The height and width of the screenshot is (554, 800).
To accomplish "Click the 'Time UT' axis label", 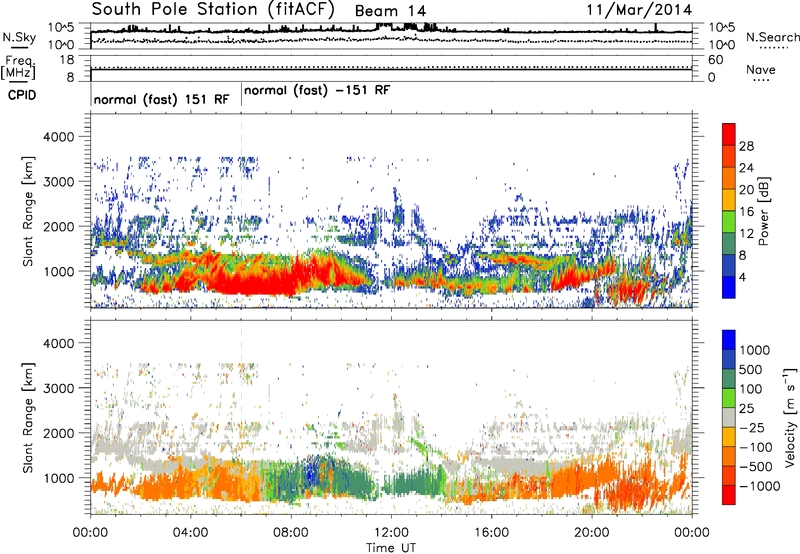I will click(x=391, y=548).
